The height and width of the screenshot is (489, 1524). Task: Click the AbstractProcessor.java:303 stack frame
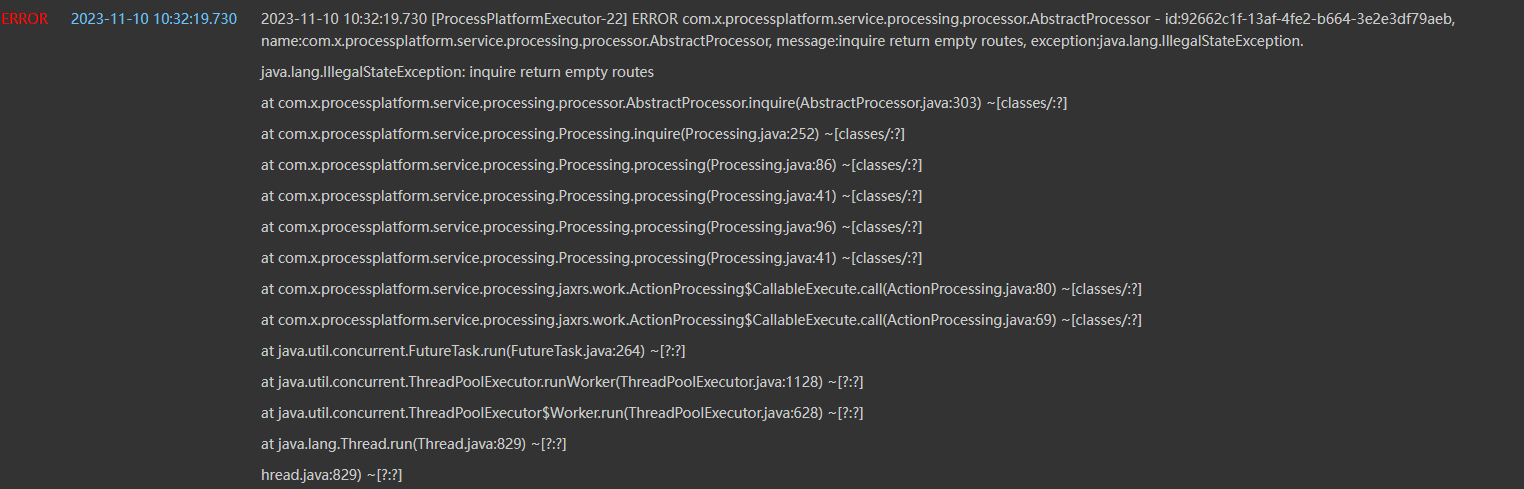[x=664, y=104]
